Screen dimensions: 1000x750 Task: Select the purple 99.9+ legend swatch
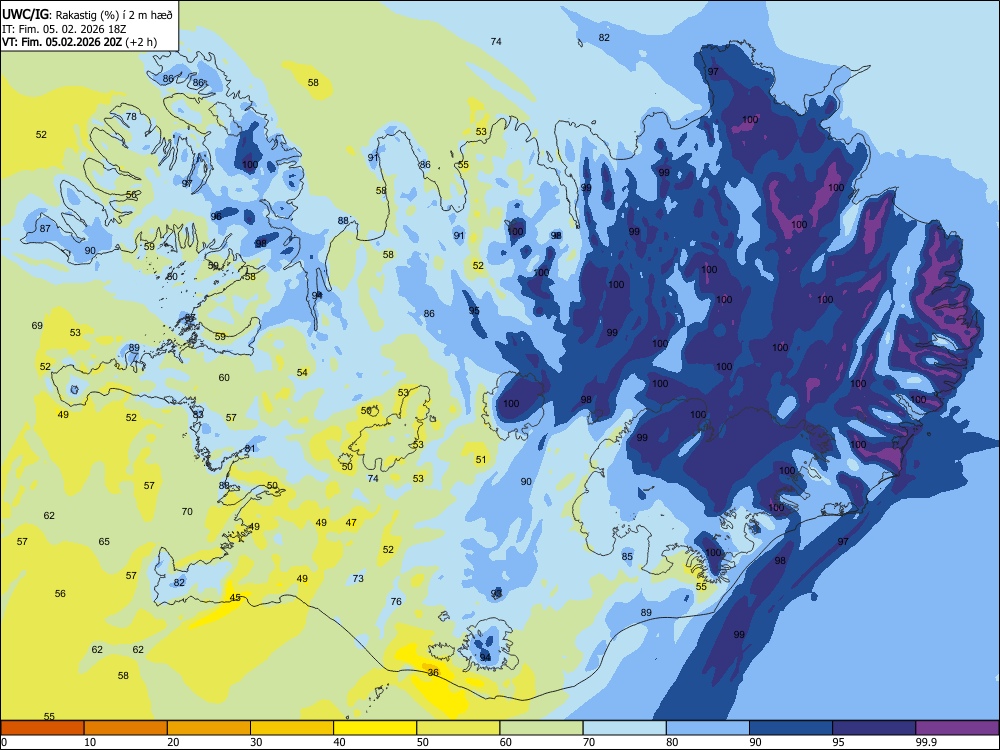(x=957, y=728)
